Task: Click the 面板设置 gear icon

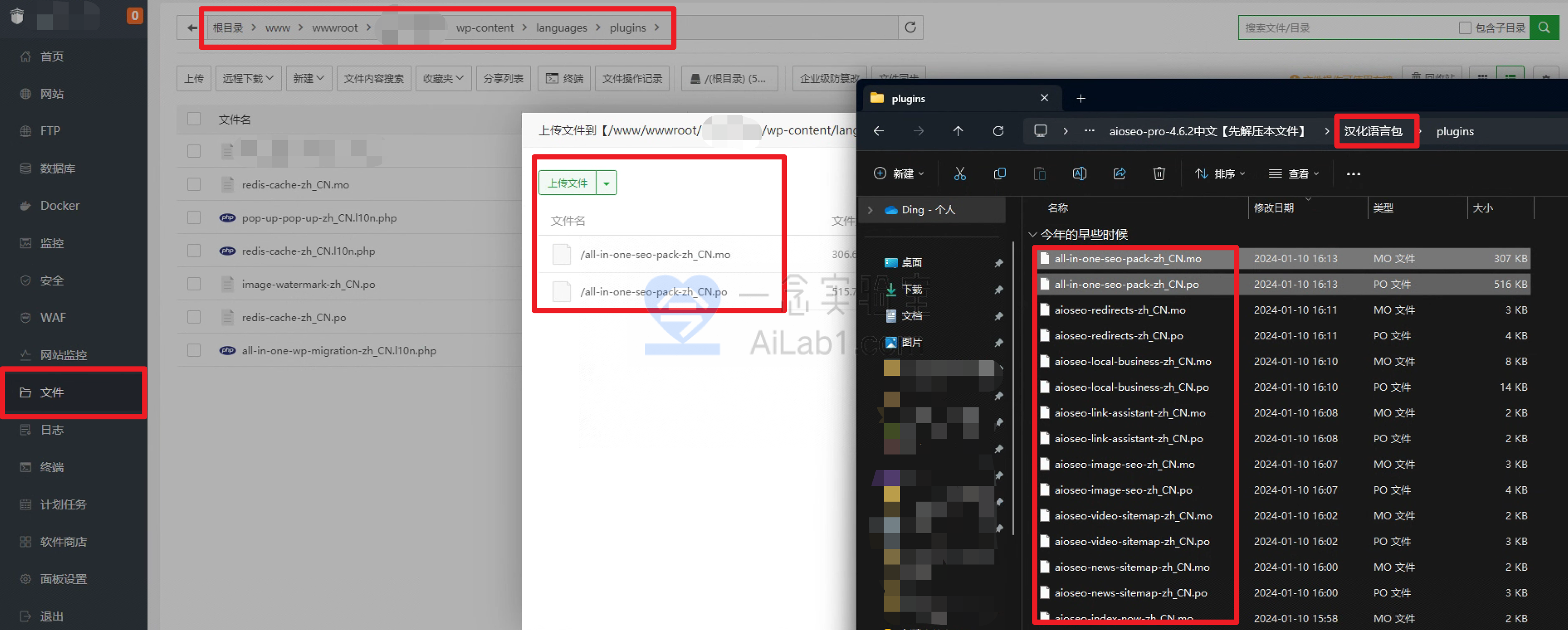Action: click(x=26, y=579)
